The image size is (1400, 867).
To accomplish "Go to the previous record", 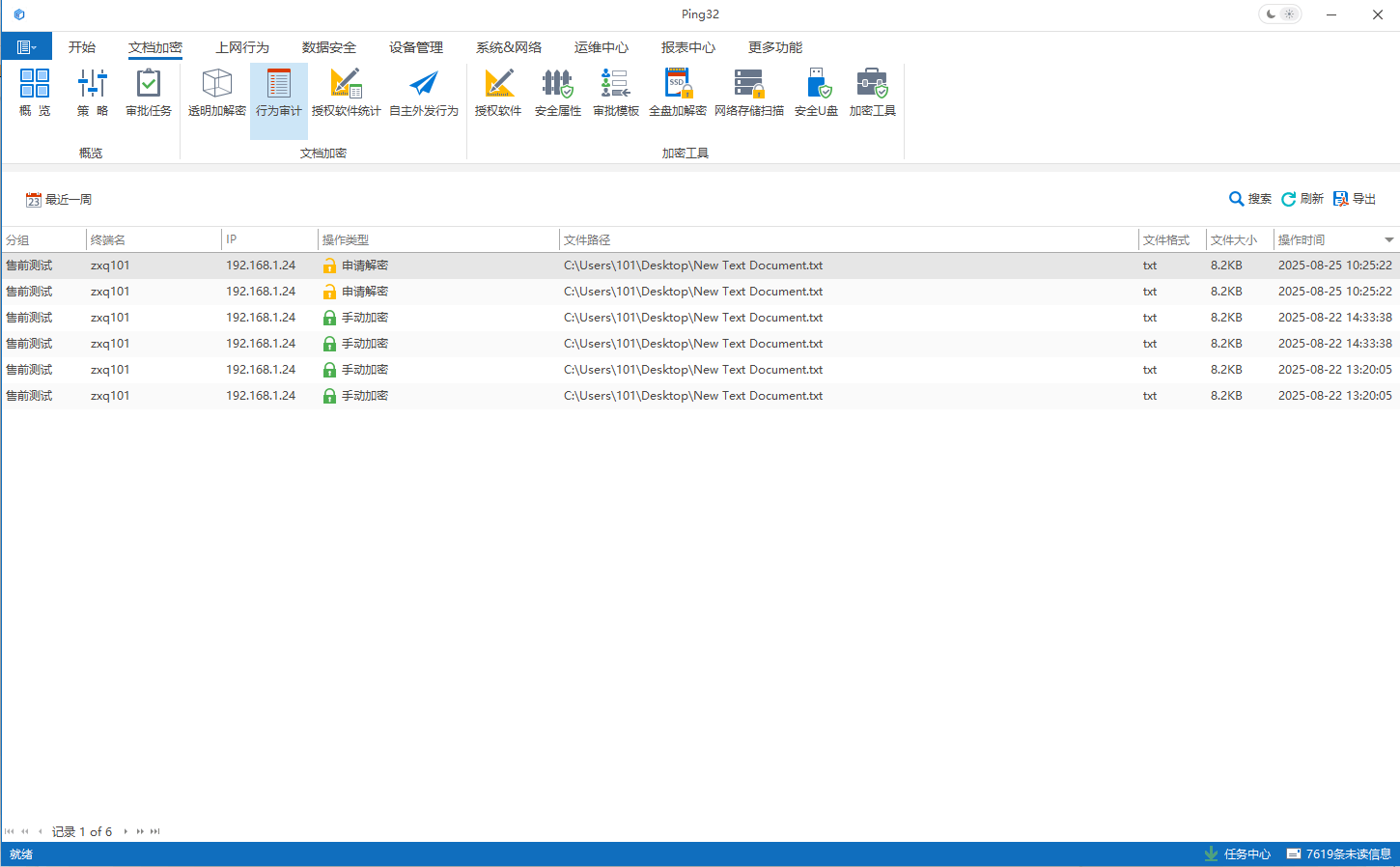I will pos(40,831).
